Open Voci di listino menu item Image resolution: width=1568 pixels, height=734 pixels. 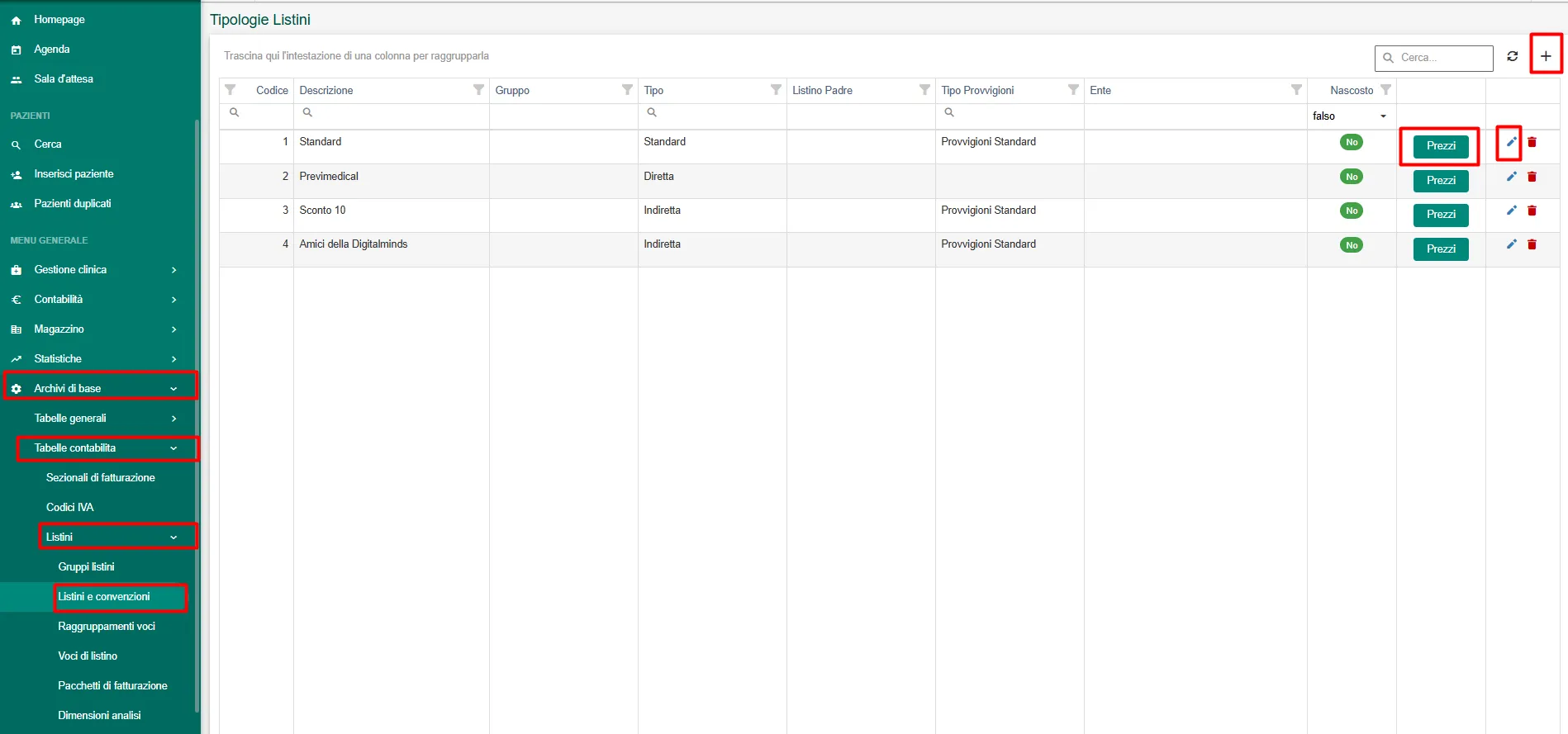pos(88,656)
